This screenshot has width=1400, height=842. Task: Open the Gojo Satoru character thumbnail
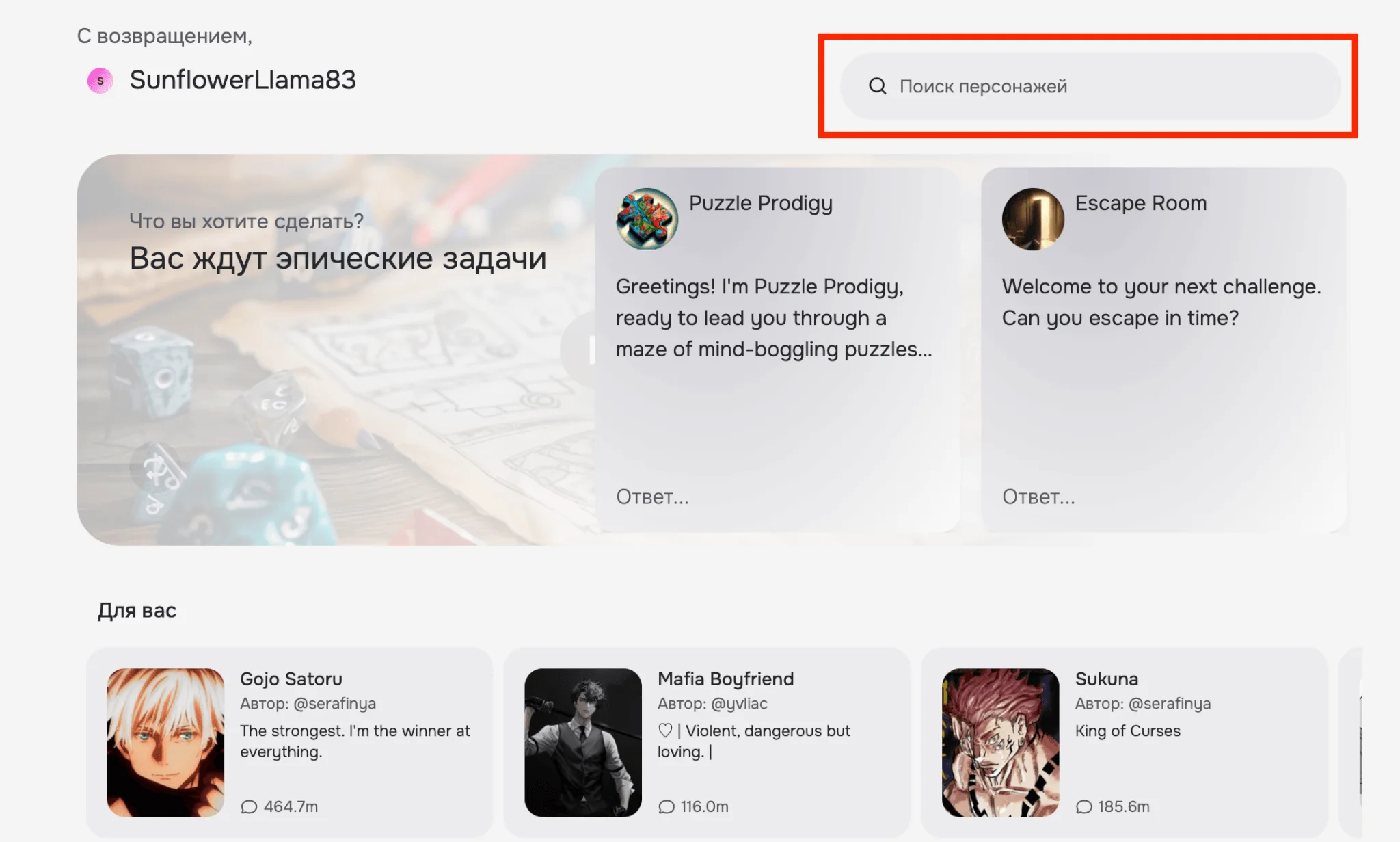[x=165, y=742]
